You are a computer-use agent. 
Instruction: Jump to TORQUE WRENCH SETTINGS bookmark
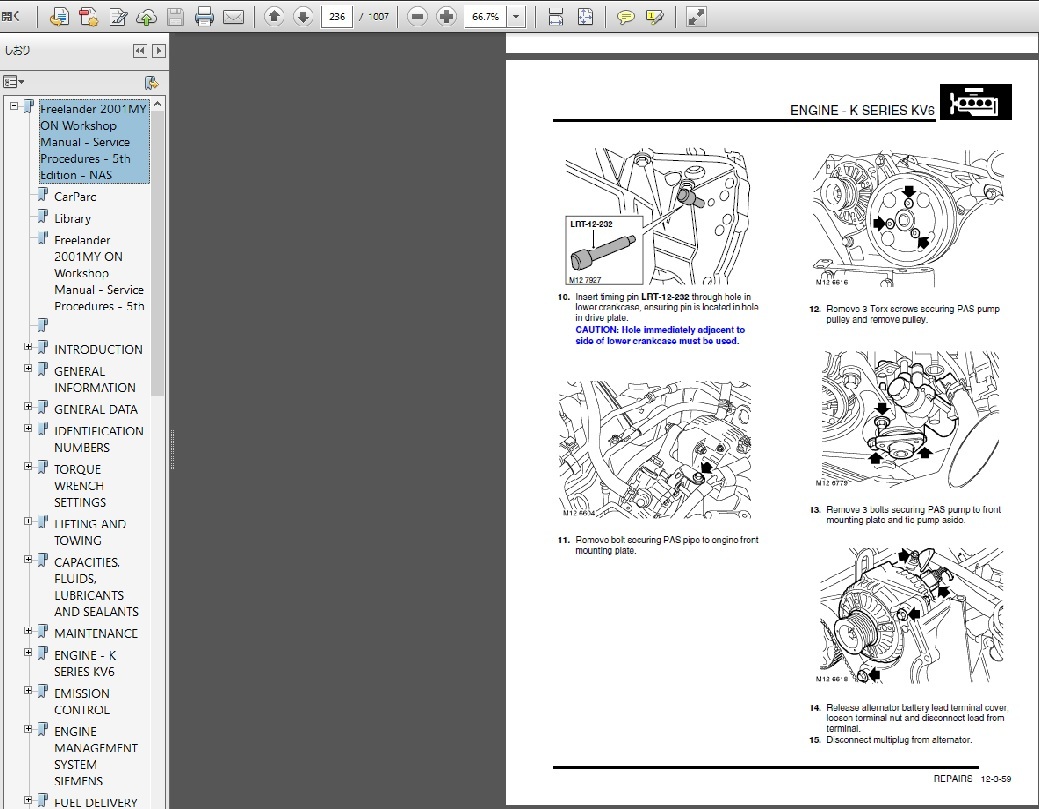[80, 486]
